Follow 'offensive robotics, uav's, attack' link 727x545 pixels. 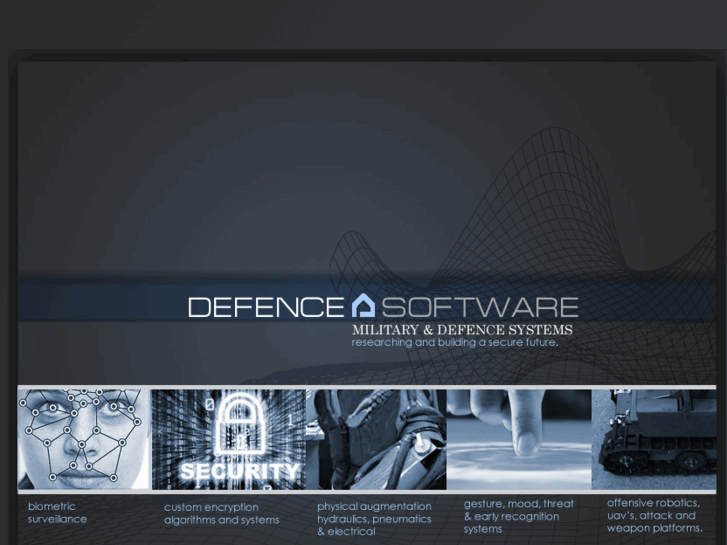(655, 515)
